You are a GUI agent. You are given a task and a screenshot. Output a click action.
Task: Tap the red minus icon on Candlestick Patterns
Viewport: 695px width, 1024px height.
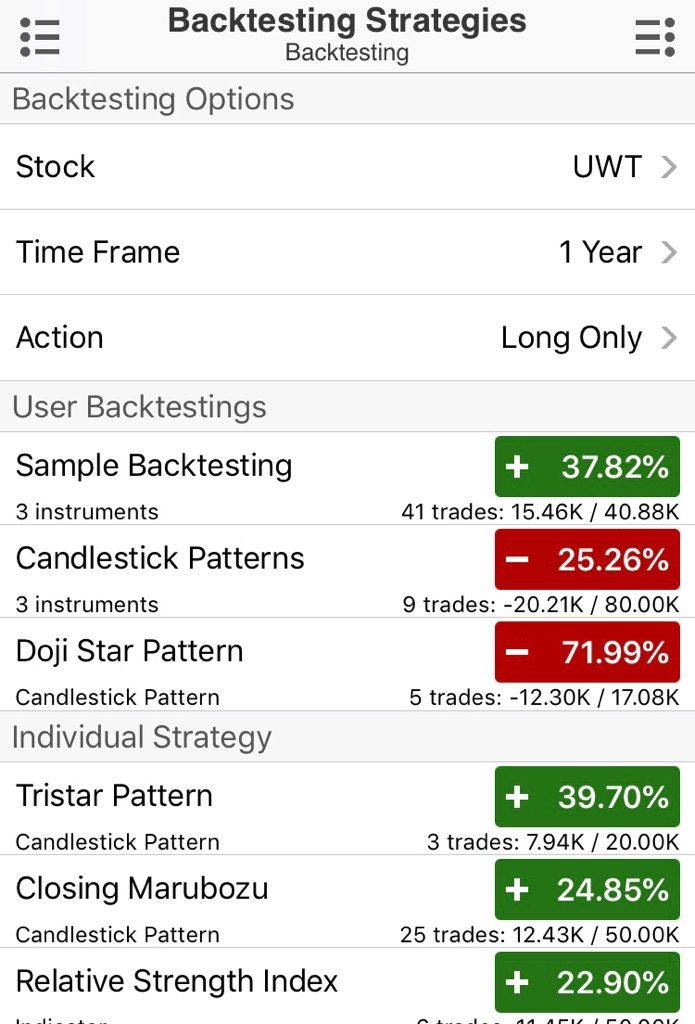click(517, 560)
